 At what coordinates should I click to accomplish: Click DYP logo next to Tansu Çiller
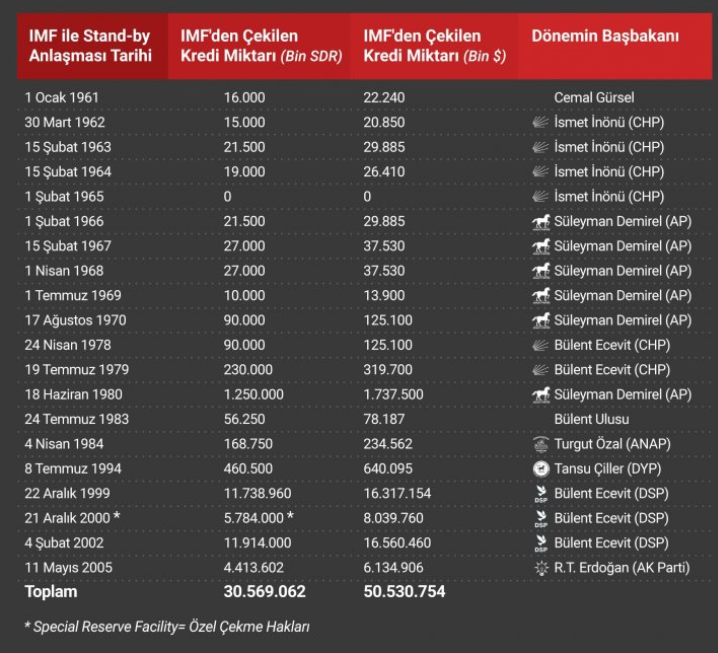pyautogui.click(x=540, y=469)
